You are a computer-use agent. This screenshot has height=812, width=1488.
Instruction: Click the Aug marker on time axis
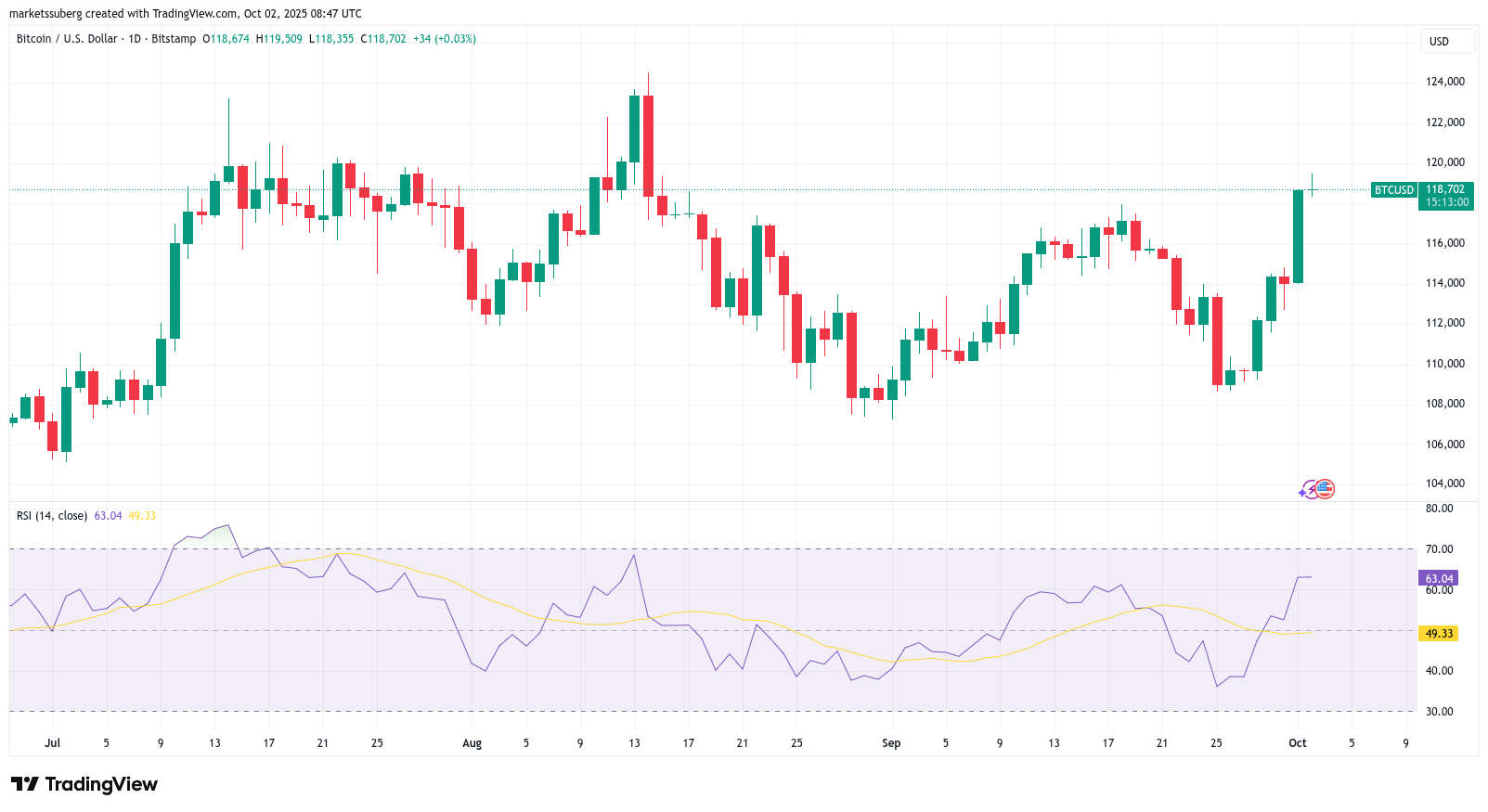click(x=472, y=743)
